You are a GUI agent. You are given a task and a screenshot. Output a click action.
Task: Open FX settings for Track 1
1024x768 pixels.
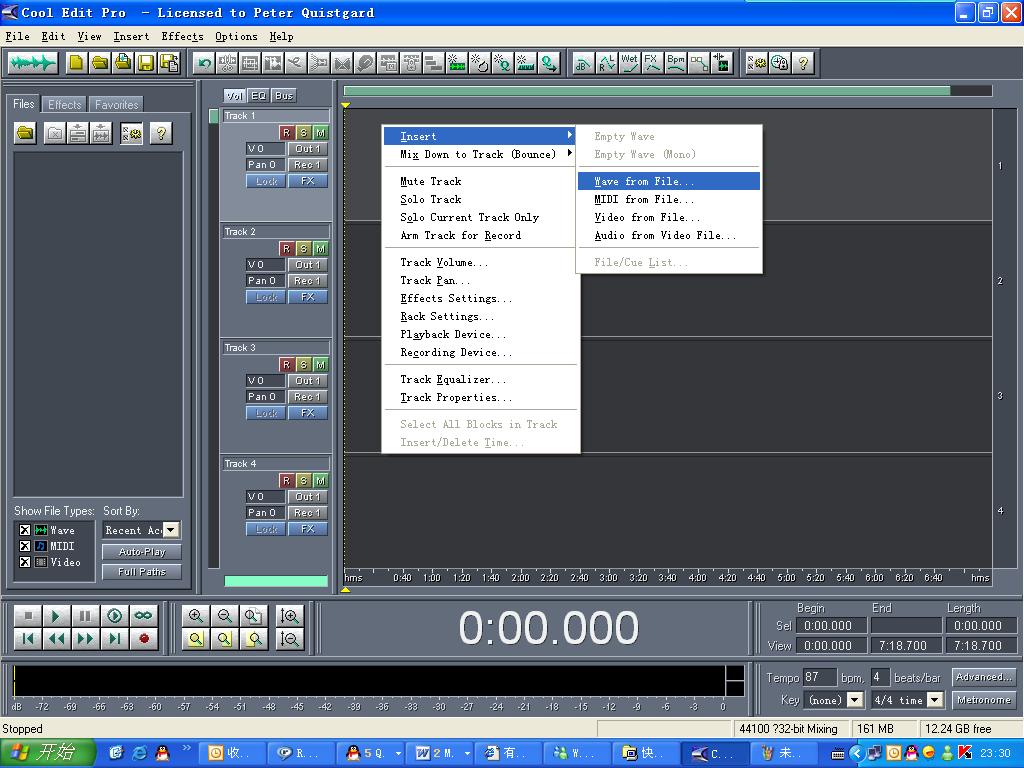click(x=308, y=181)
